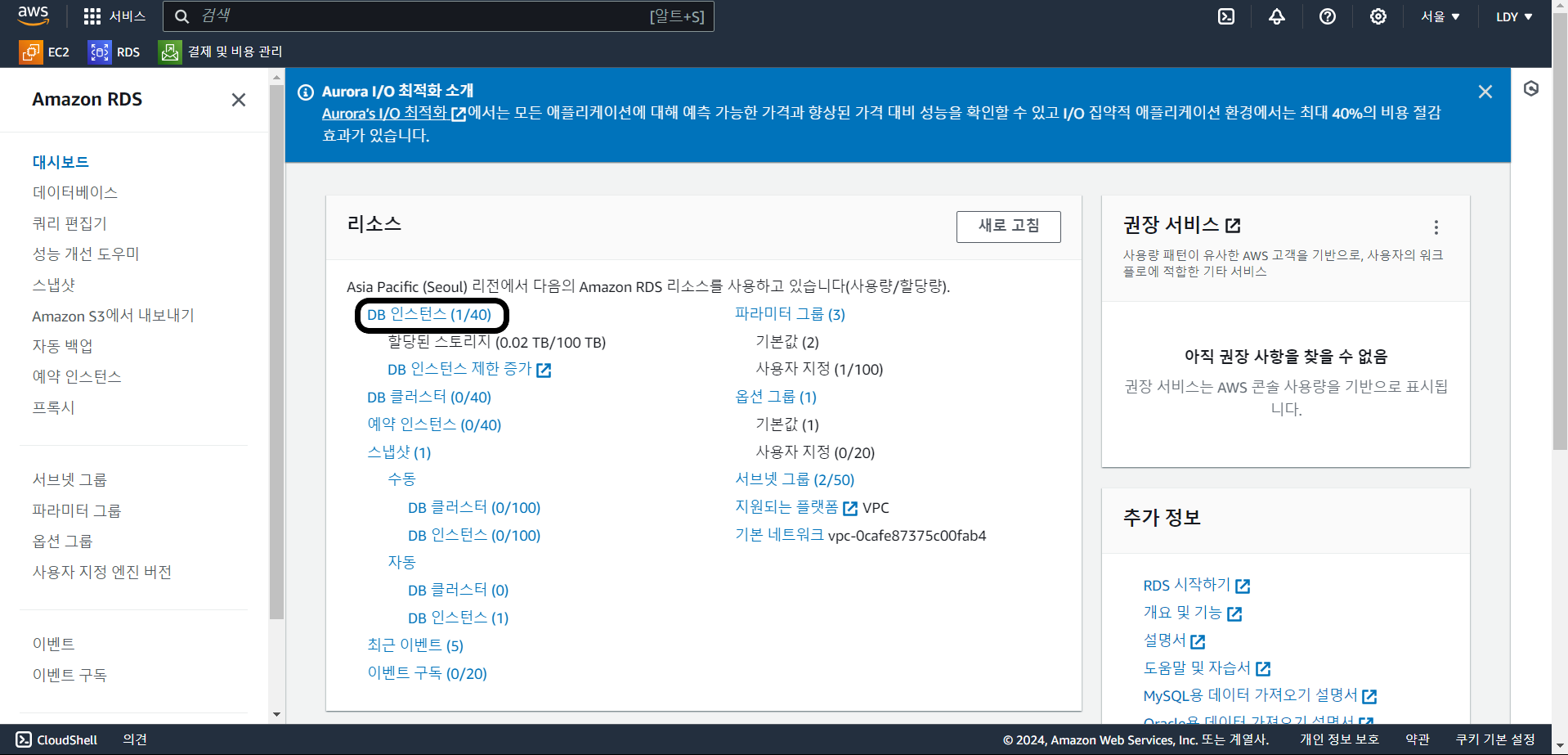Select 스냅샷 in the sidebar
The width and height of the screenshot is (1568, 755).
point(54,285)
